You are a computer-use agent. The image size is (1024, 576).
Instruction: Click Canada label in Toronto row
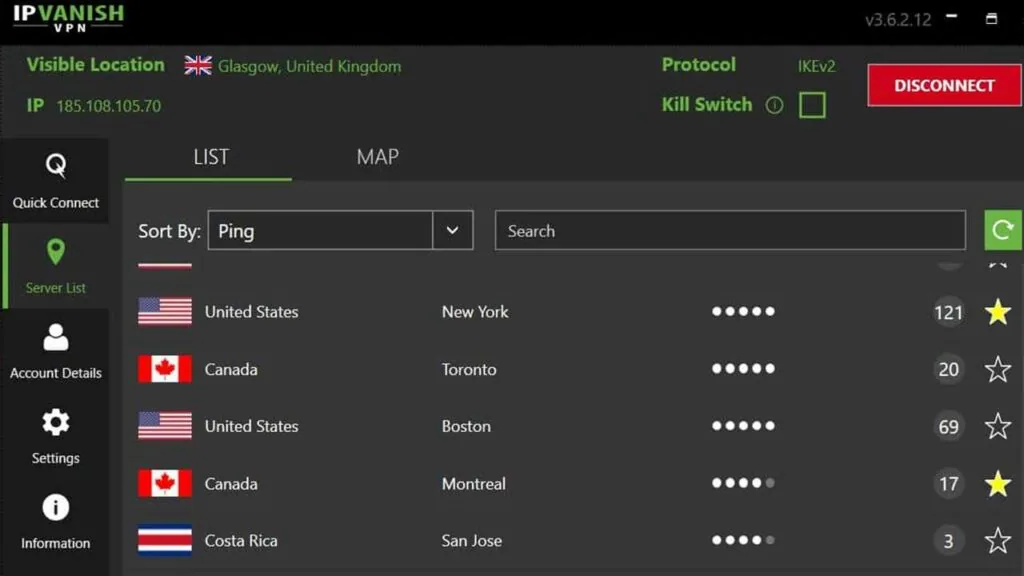pos(231,369)
